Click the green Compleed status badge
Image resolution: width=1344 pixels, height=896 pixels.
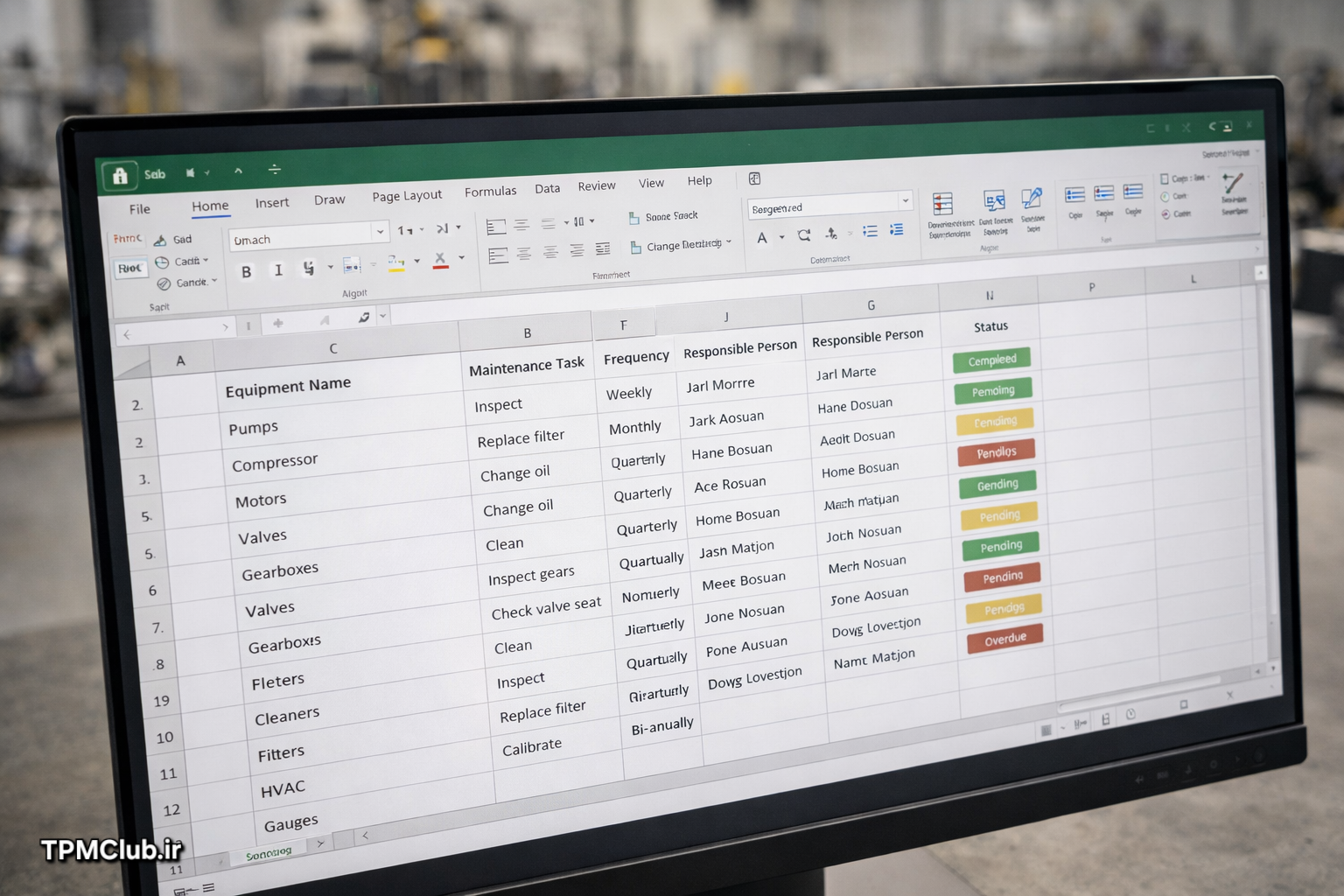click(992, 360)
